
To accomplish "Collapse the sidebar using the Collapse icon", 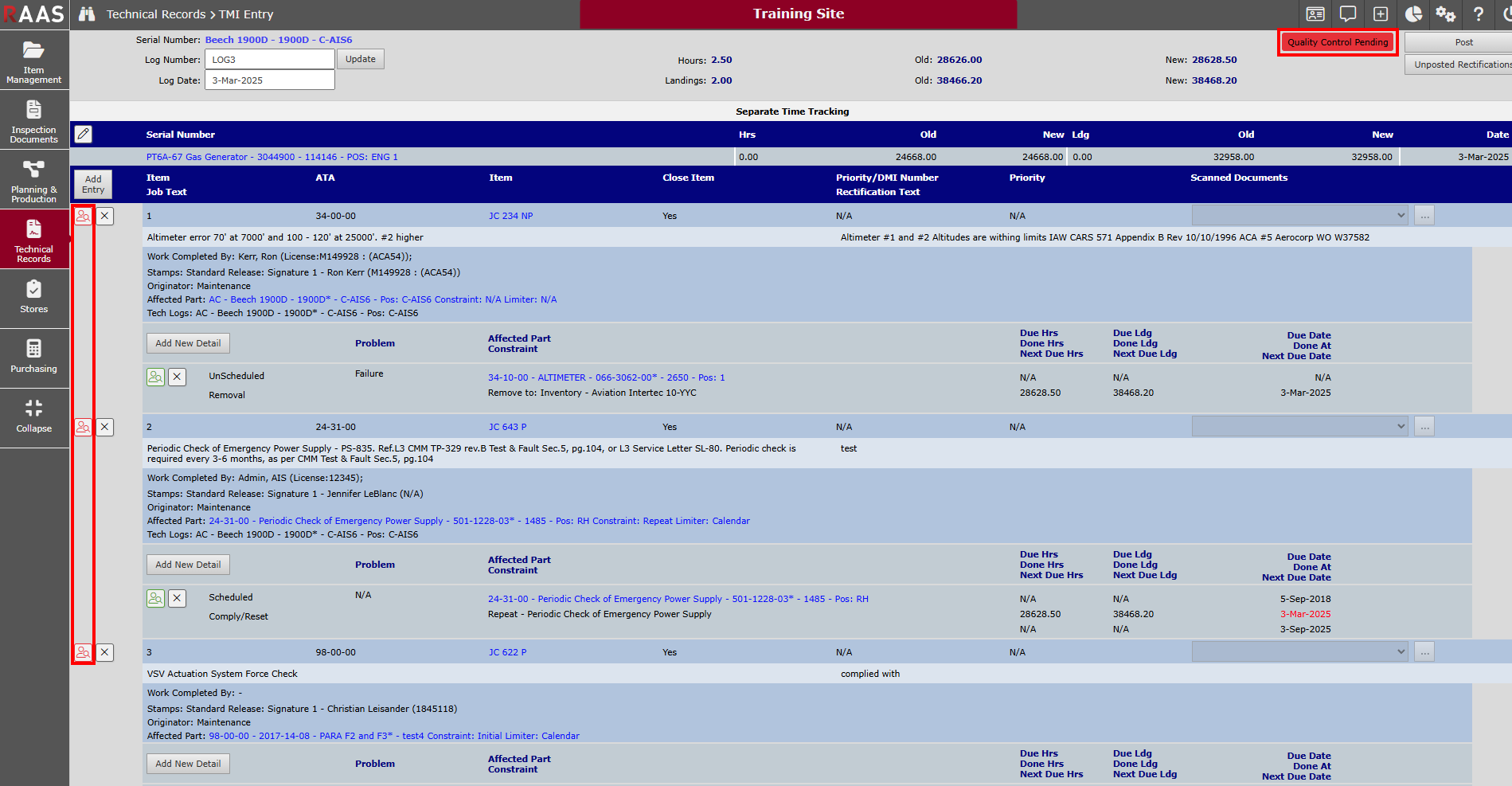I will tap(34, 416).
